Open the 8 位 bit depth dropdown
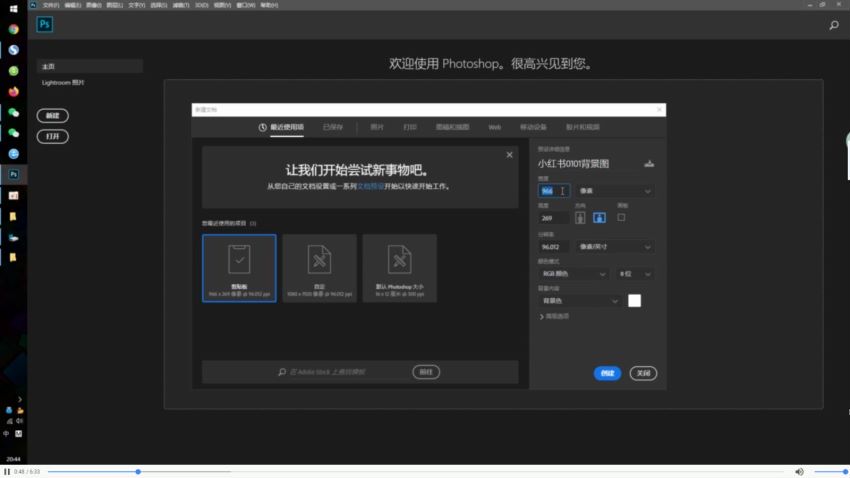This screenshot has height=478, width=850. [x=635, y=274]
